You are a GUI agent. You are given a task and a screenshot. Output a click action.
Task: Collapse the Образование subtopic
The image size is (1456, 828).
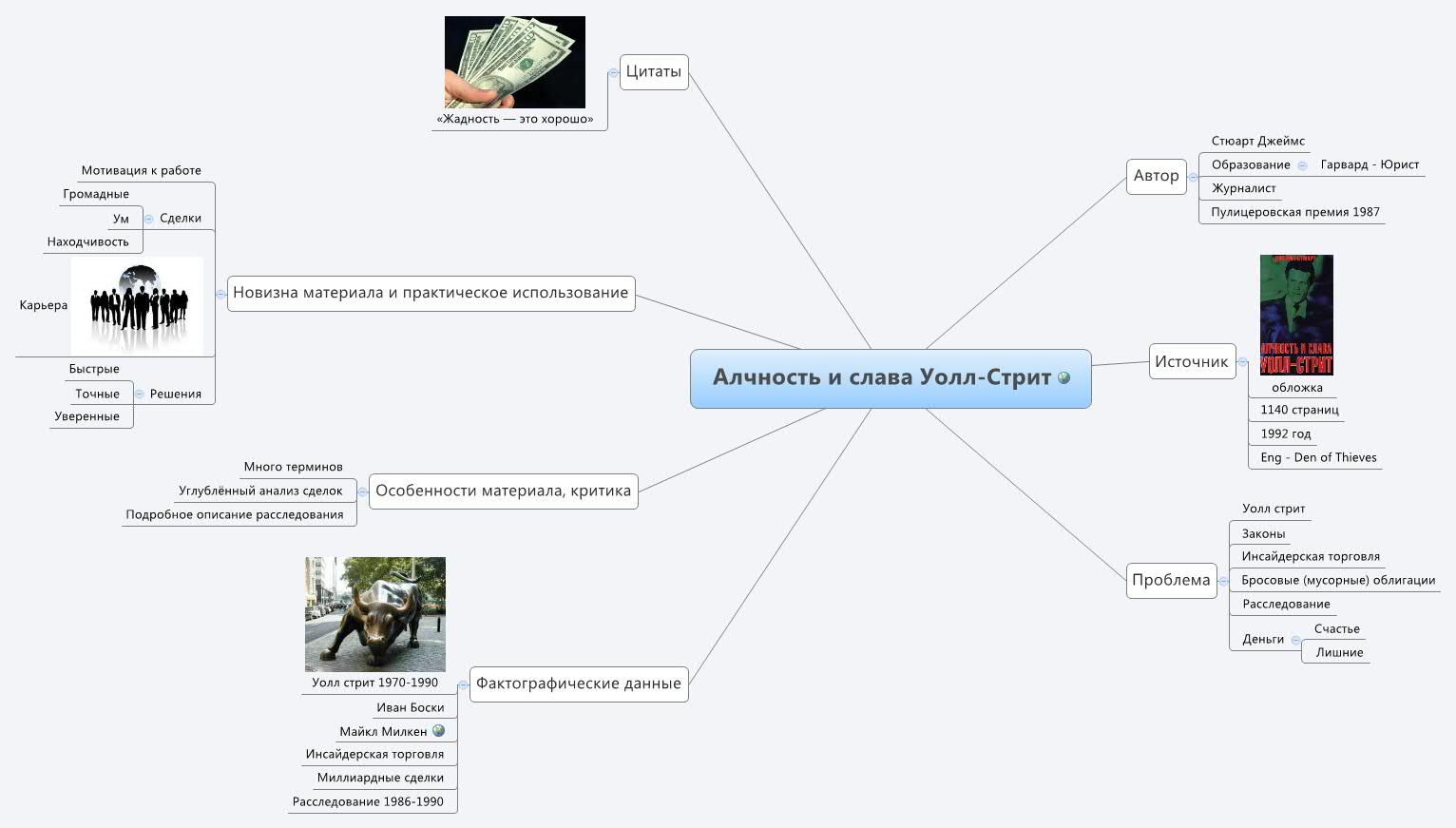1302,165
